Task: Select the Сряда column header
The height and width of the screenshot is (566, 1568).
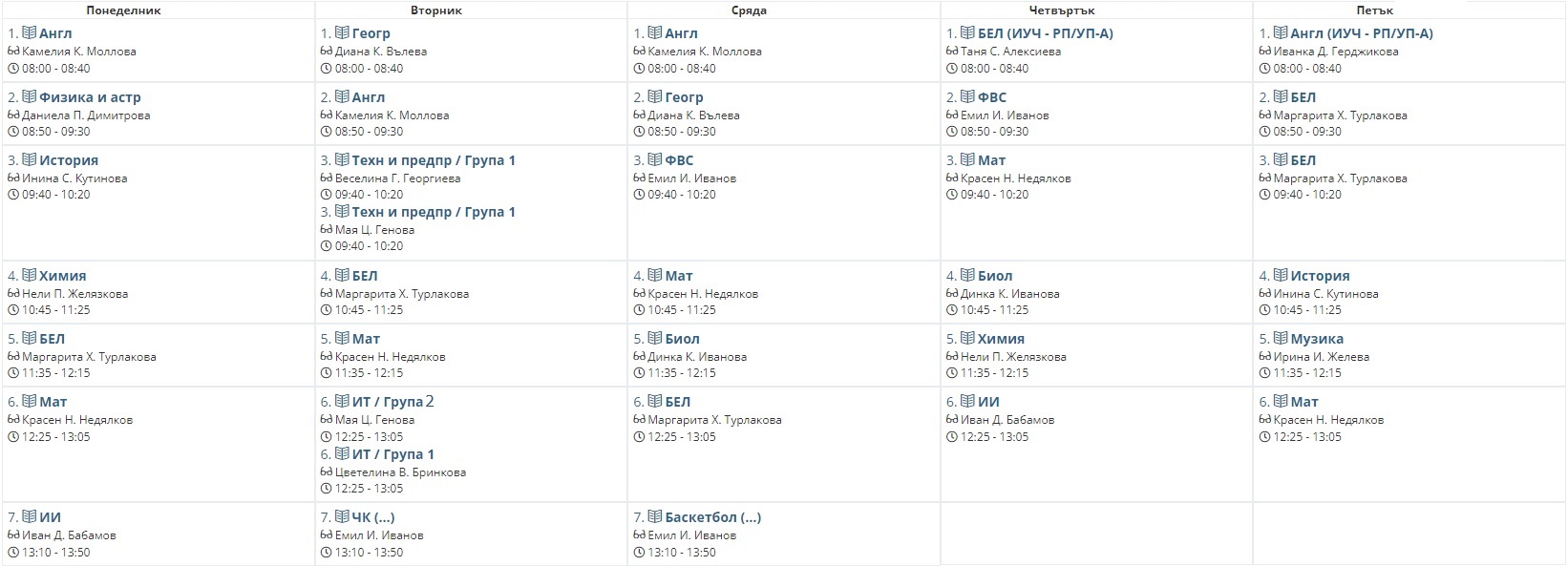Action: 749,10
